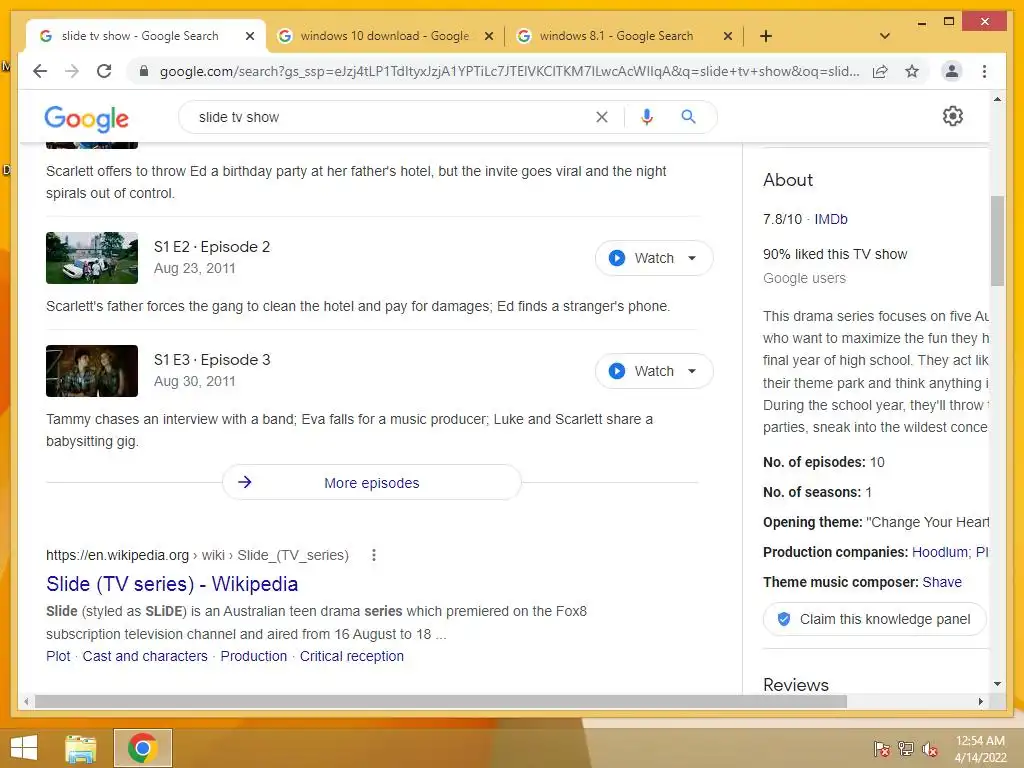The height and width of the screenshot is (768, 1024).
Task: Open the tab search chevron
Action: (x=885, y=36)
